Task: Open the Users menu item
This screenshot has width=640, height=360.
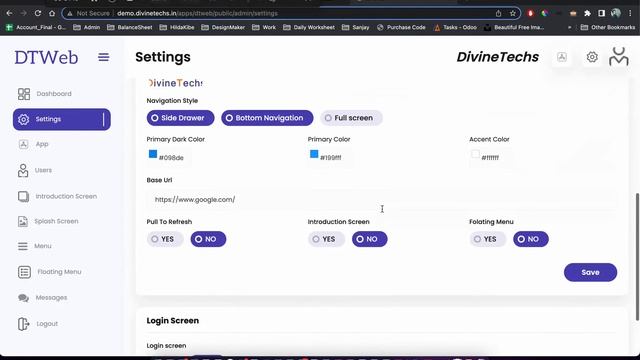Action: [x=43, y=170]
